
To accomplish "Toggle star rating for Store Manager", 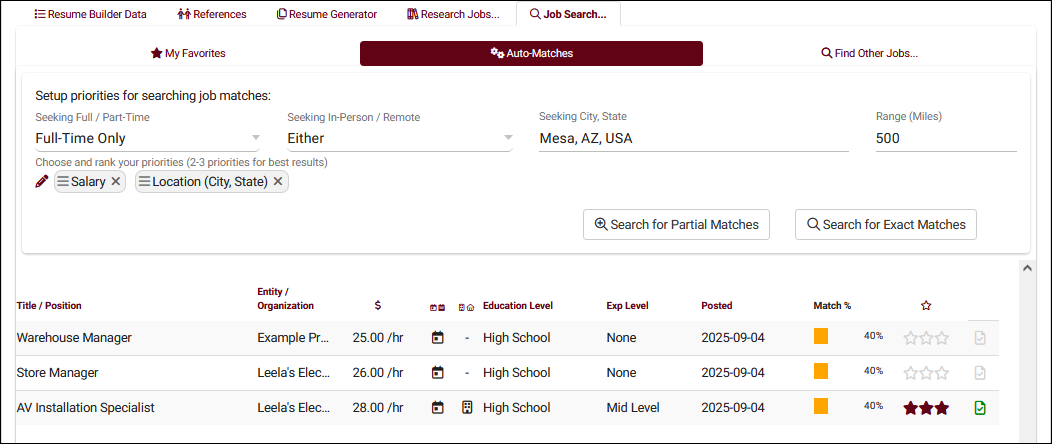I will pos(926,373).
